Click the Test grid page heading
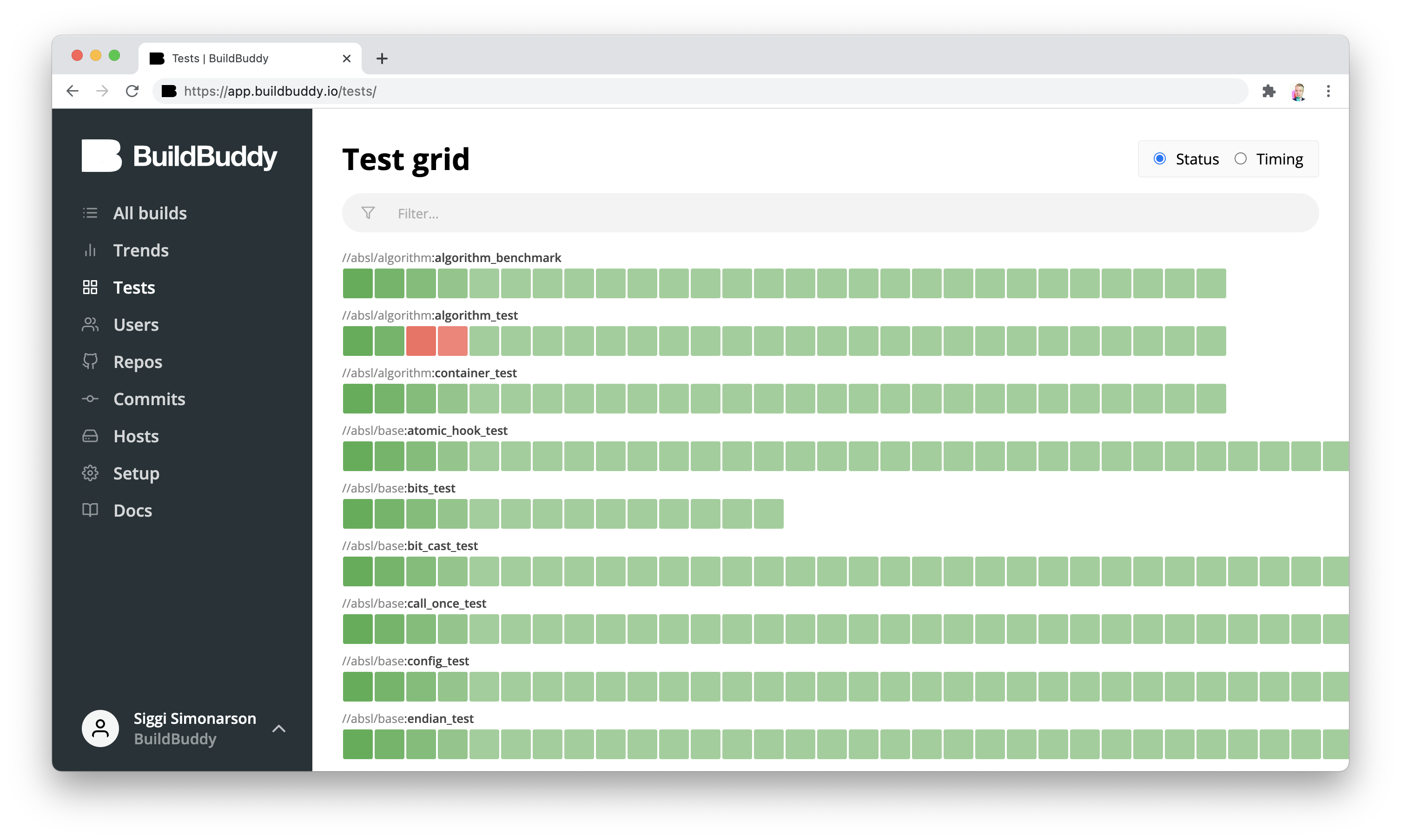 pos(405,159)
